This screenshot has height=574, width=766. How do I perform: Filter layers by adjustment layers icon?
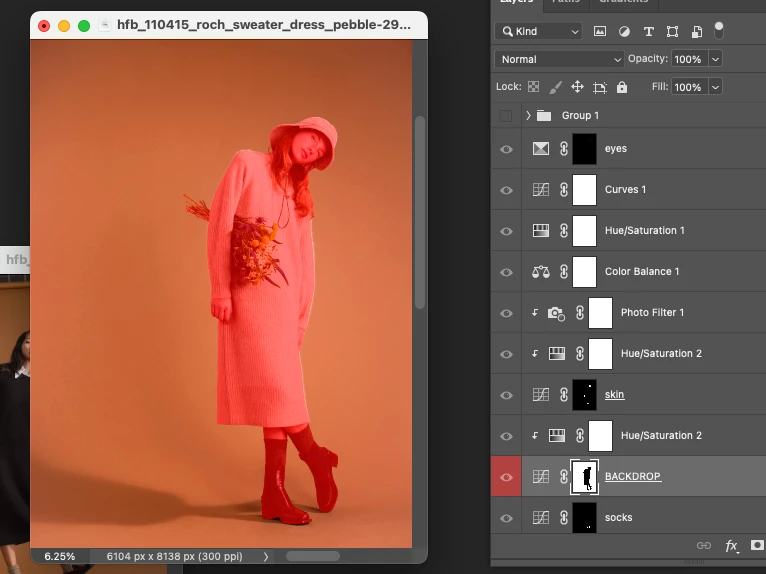click(624, 31)
